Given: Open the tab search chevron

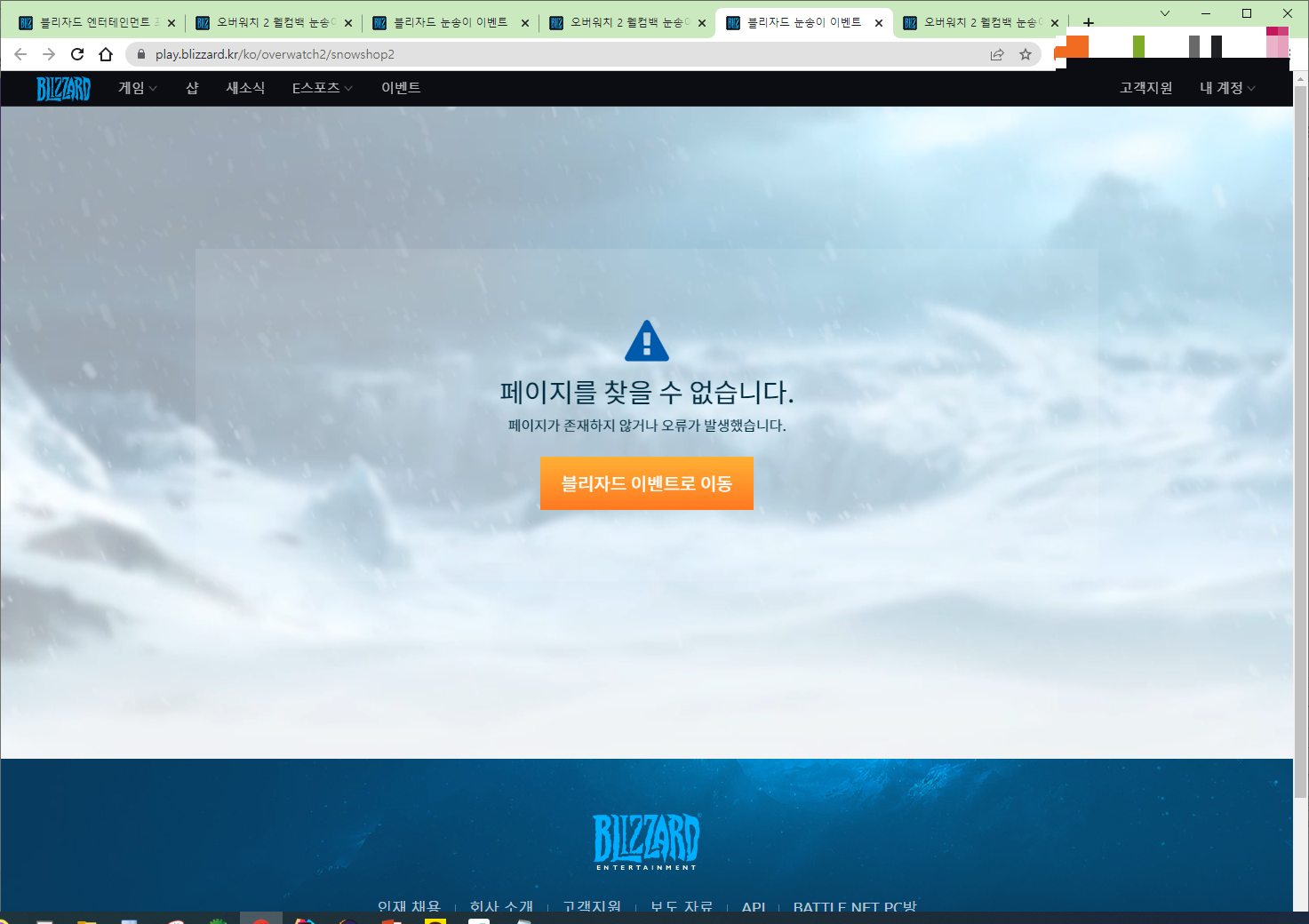Looking at the screenshot, I should (x=1165, y=13).
